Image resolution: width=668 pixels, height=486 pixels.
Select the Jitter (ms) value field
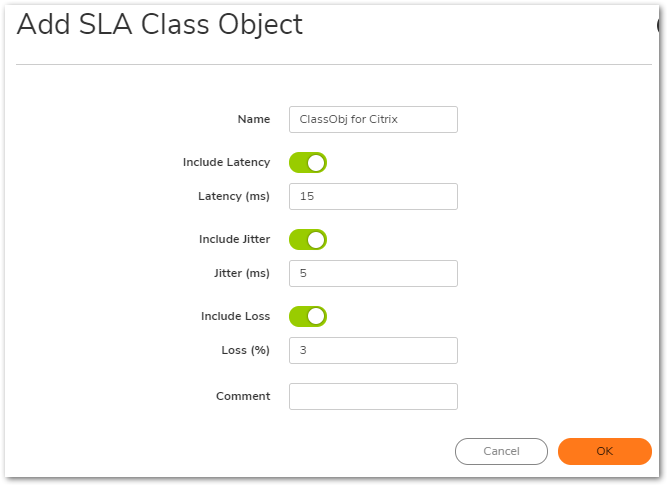tap(373, 274)
